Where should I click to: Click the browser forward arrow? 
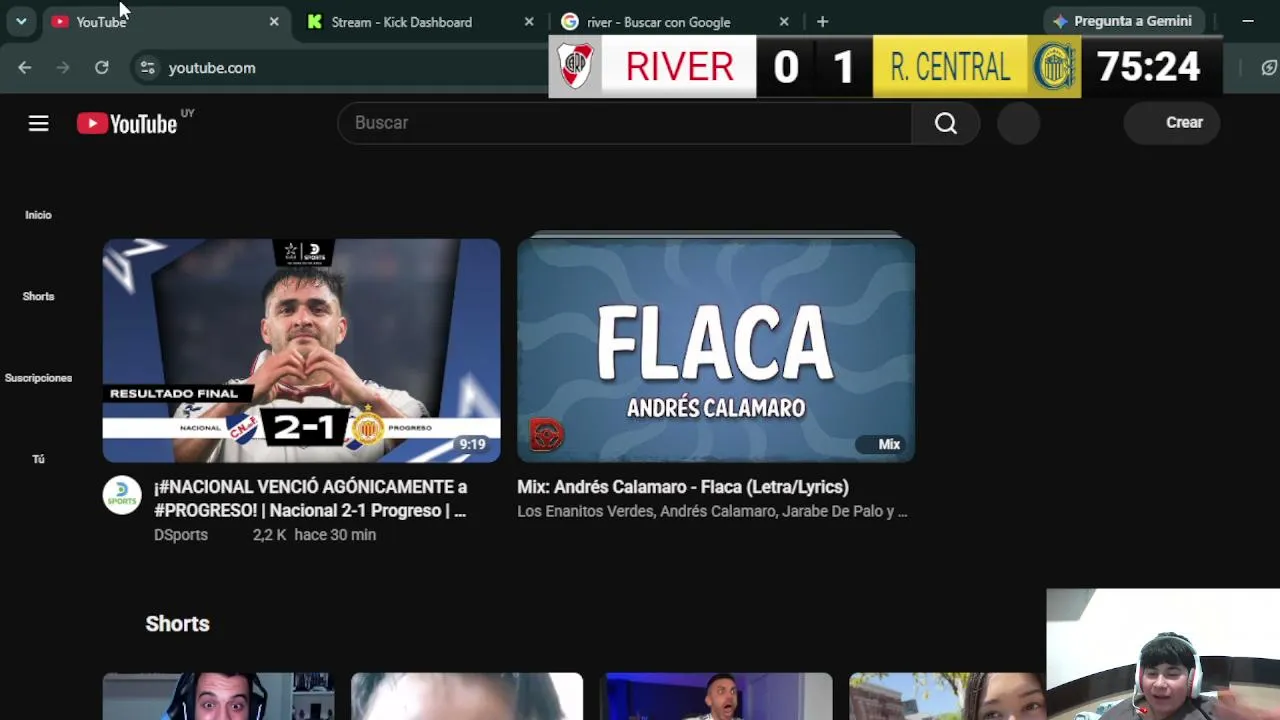pos(63,68)
